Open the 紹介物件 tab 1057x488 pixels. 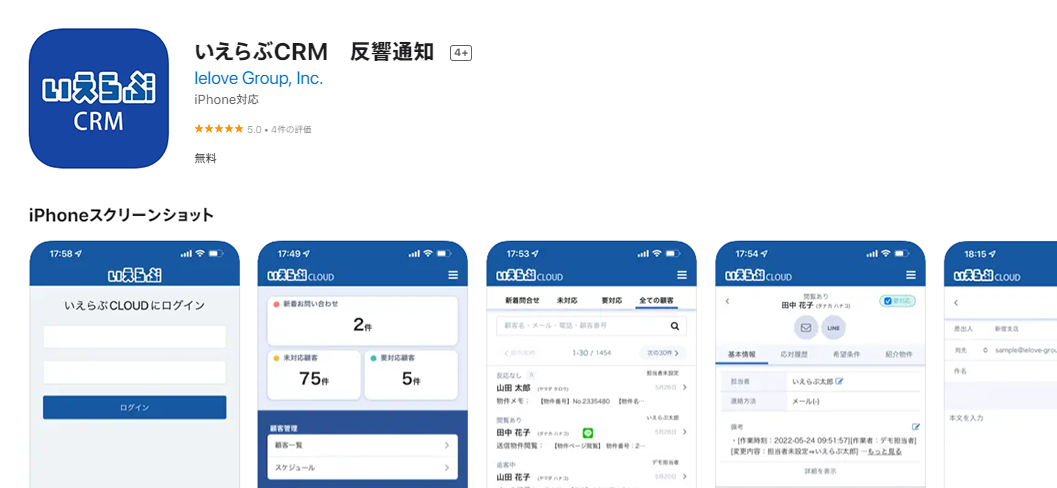tap(899, 354)
